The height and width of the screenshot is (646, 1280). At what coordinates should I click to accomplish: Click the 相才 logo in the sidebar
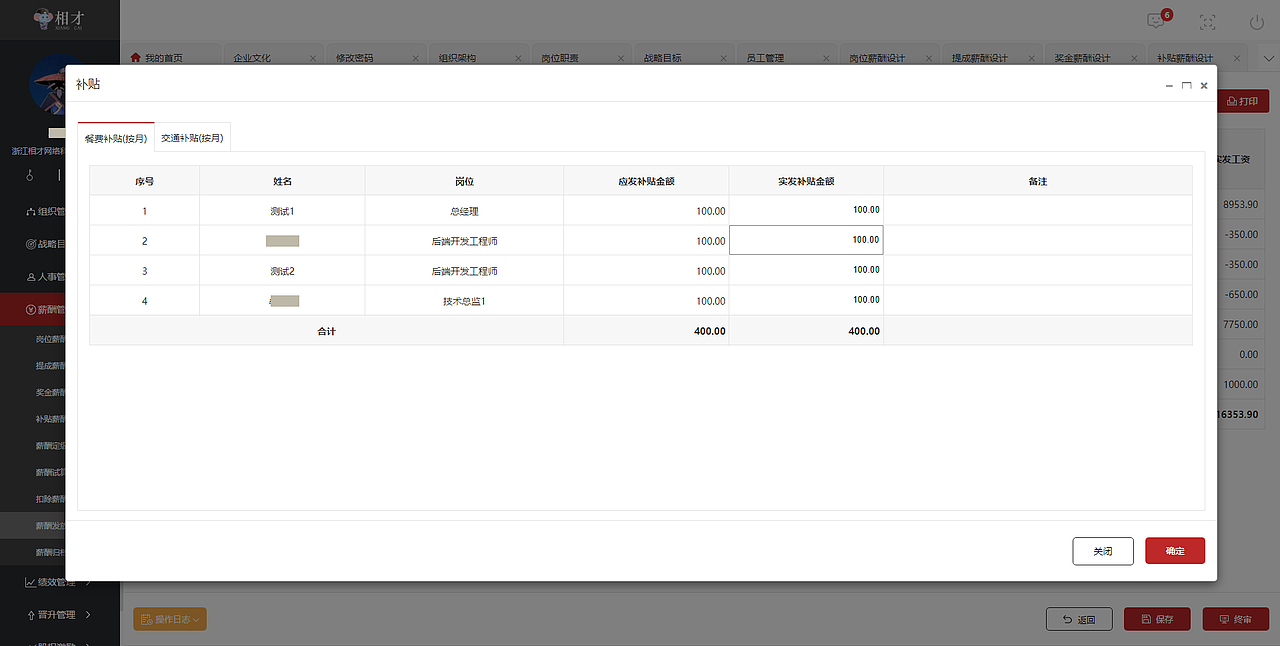(x=57, y=19)
